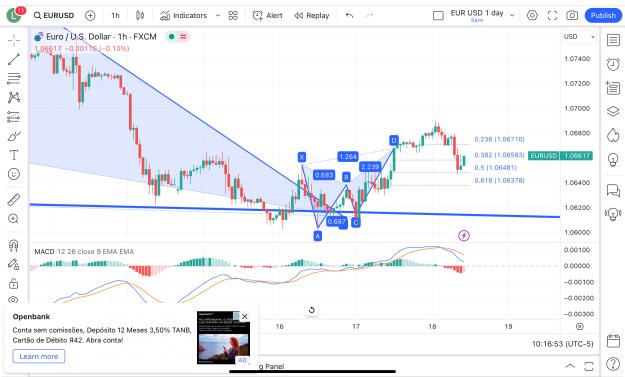Select the Euro / U.S. Dollar chart title
Viewport: 625px width, 377px height.
[101, 37]
